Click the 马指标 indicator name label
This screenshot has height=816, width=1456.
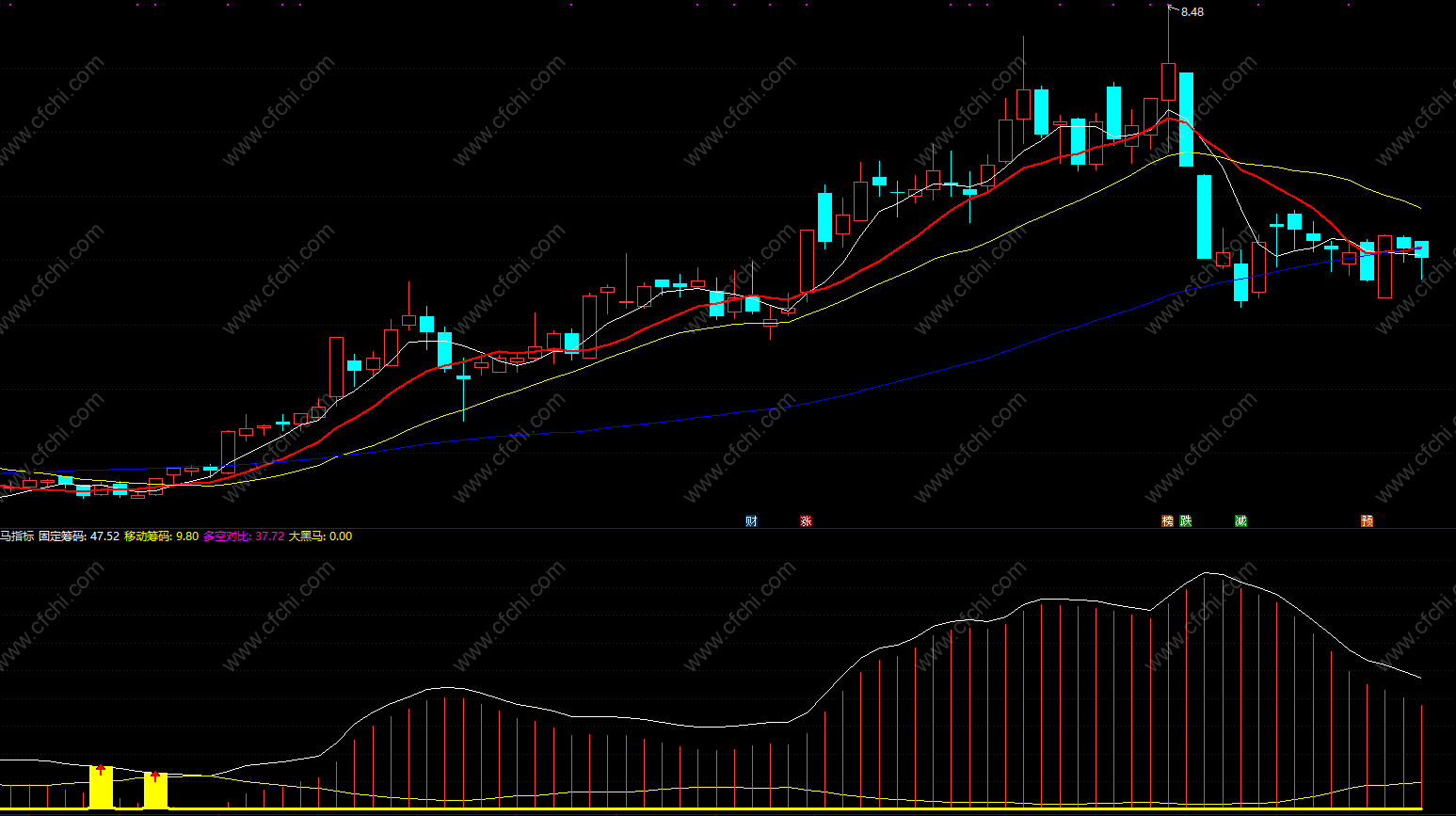click(17, 536)
